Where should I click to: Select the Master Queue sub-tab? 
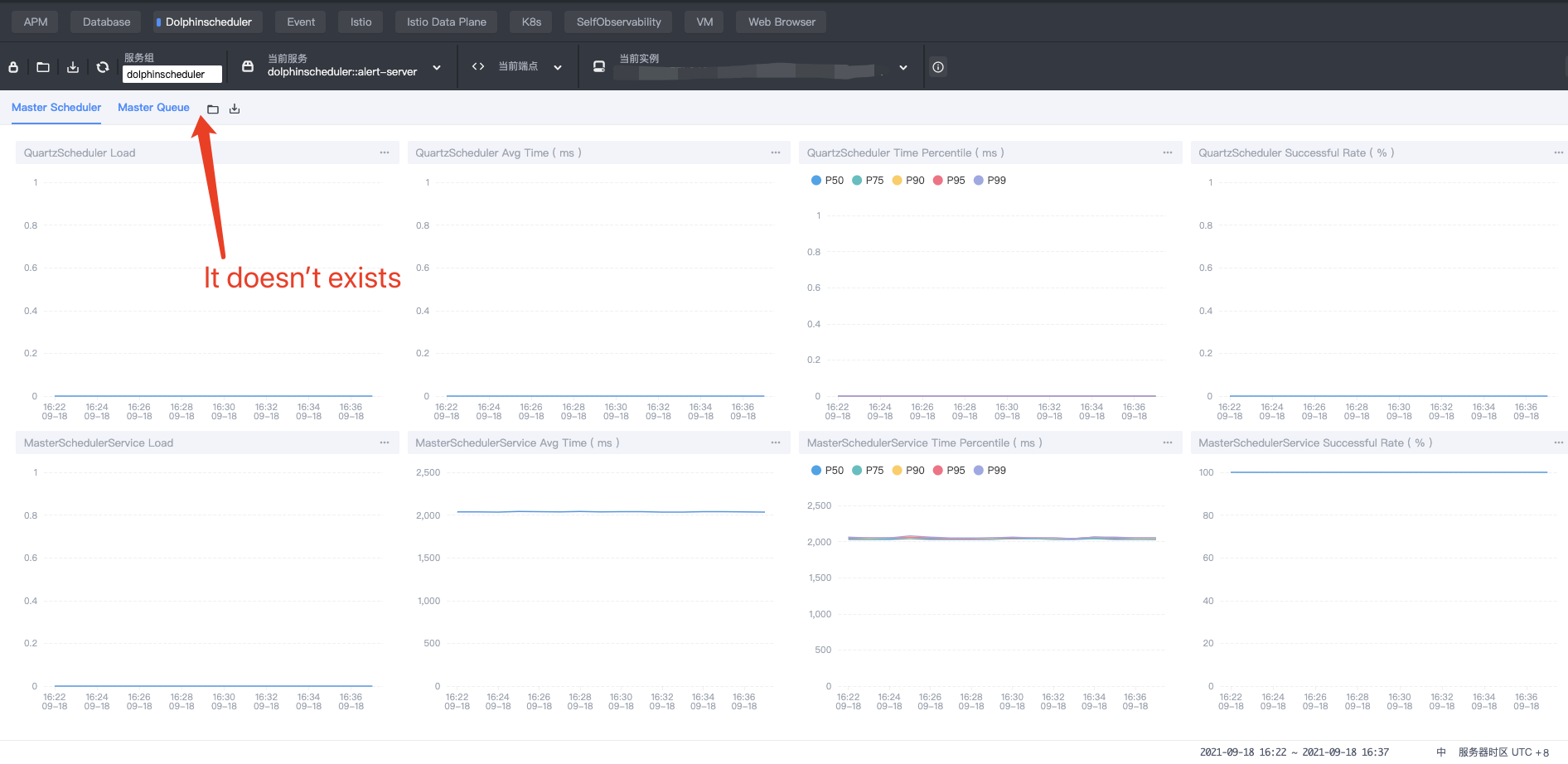click(x=153, y=108)
